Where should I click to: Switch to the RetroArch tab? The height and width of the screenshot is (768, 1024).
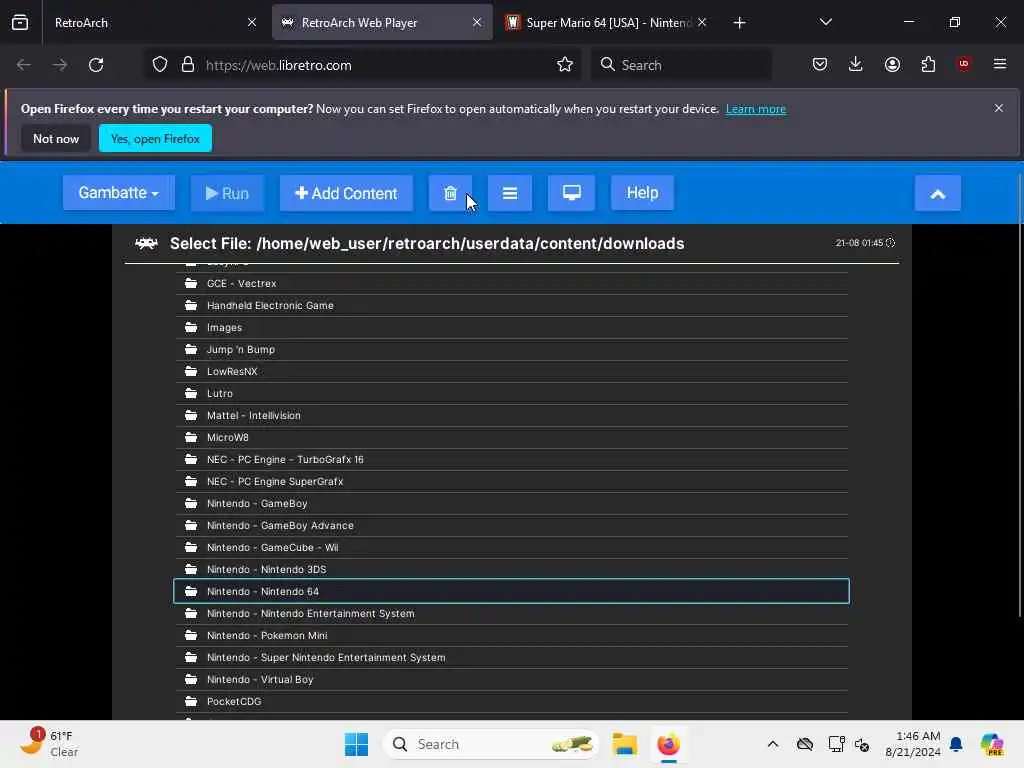pos(153,22)
